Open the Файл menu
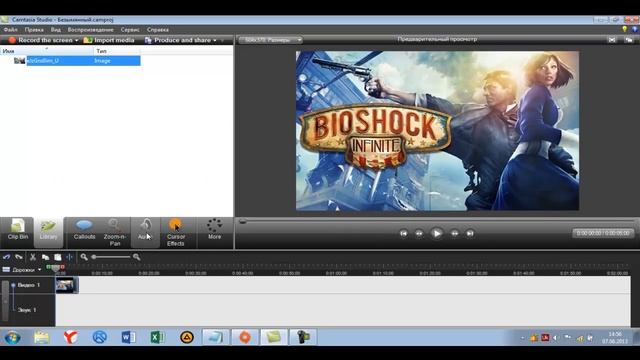Screen dimensions: 640x360 10,30
